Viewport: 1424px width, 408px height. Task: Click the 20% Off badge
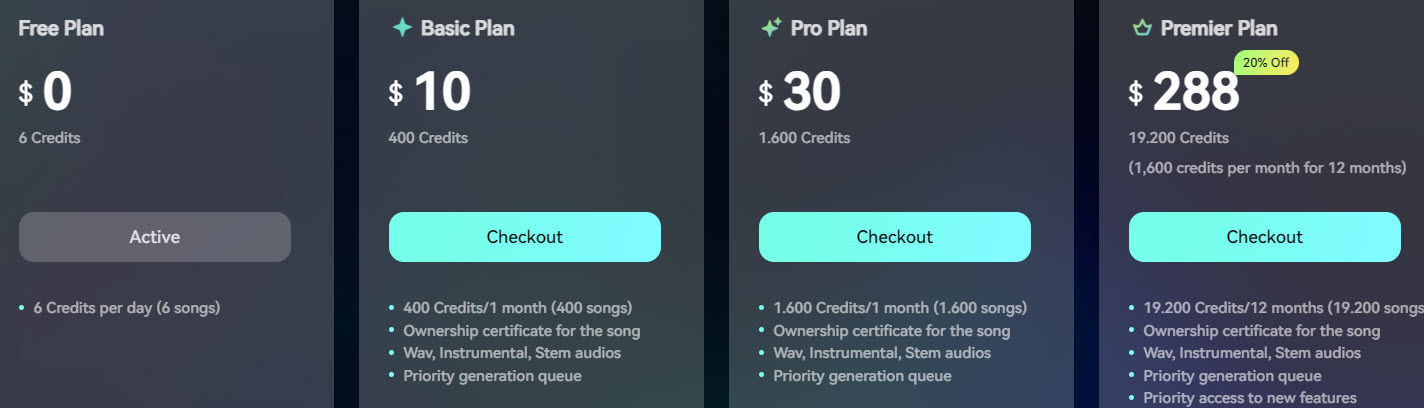tap(1266, 63)
